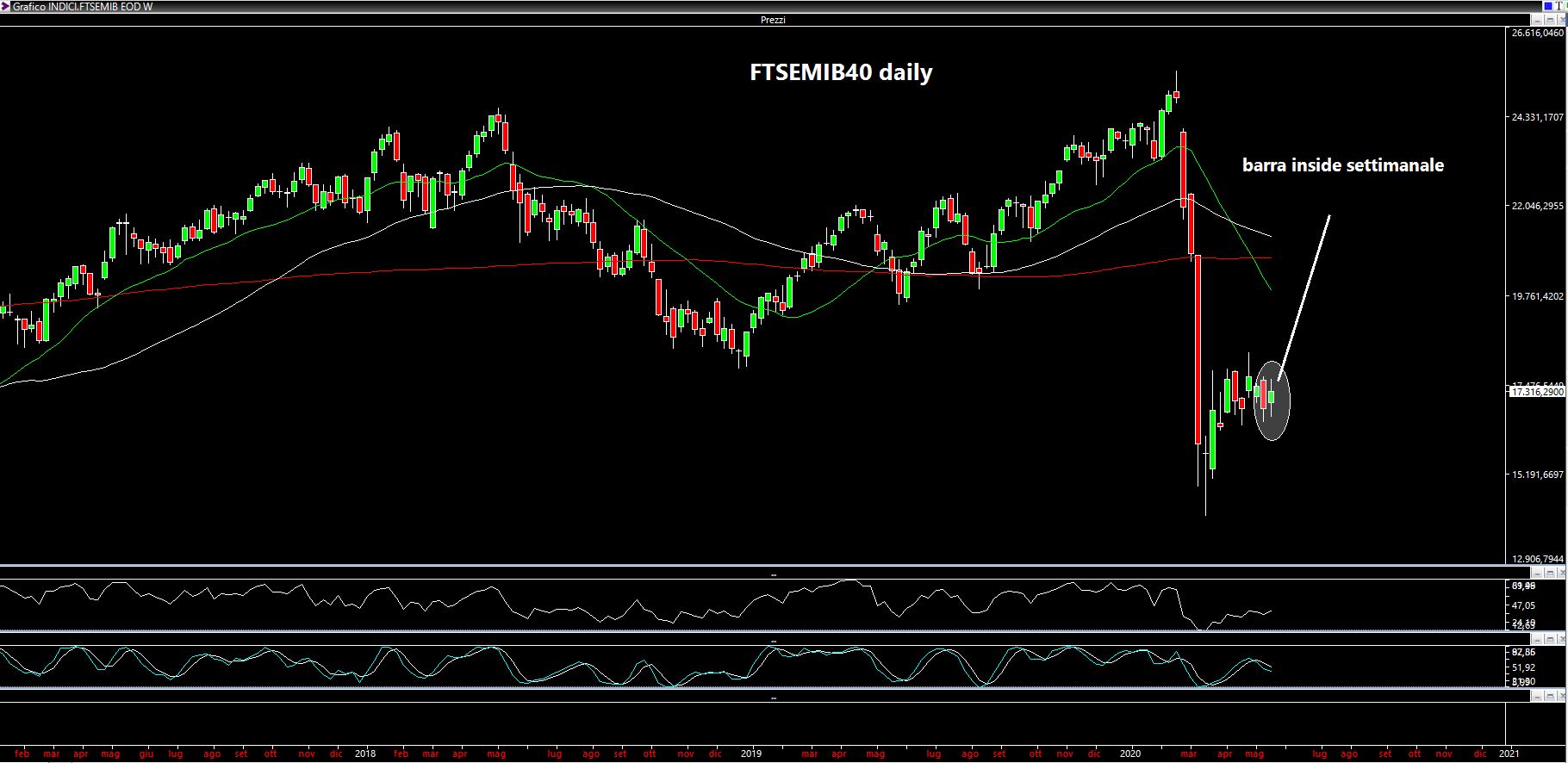Close the empty bottom indicator pane
Image resolution: width=1568 pixels, height=763 pixels.
tap(1561, 696)
